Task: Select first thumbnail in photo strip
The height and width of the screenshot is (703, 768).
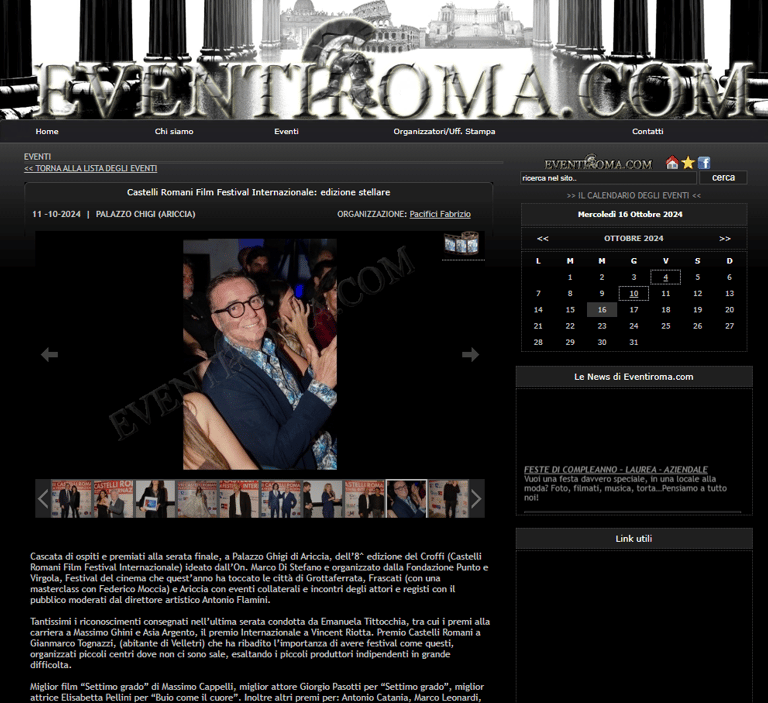Action: tap(71, 499)
